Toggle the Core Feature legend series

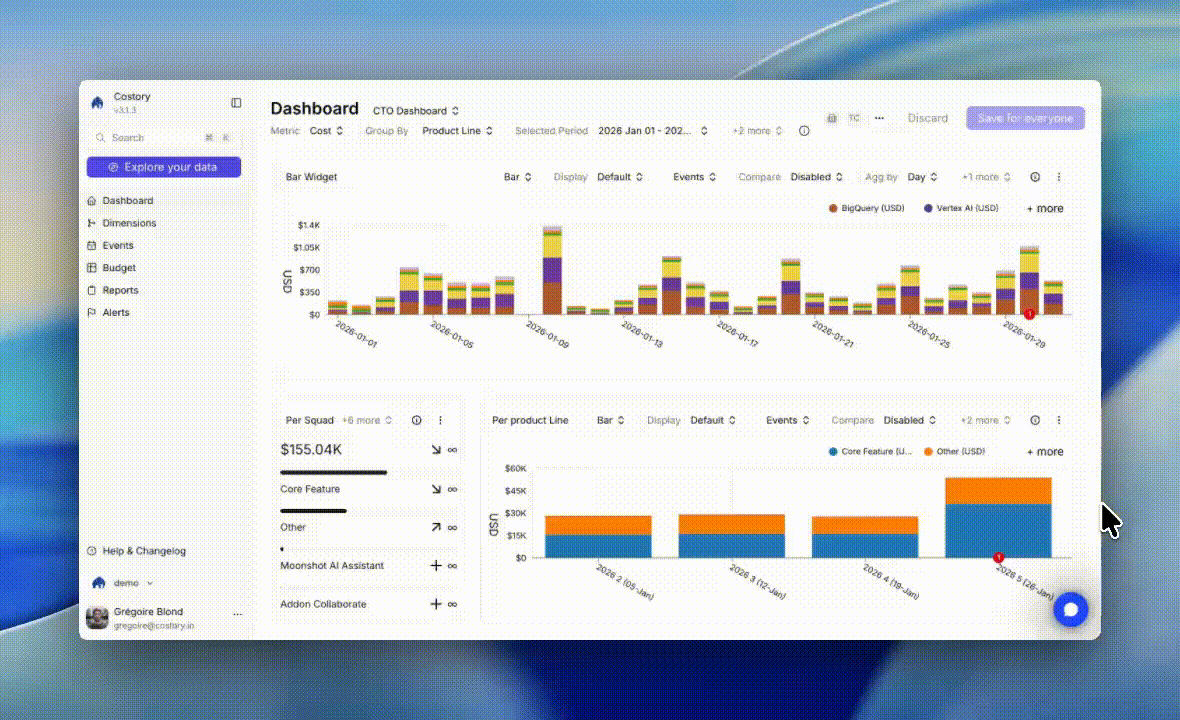[x=870, y=452]
